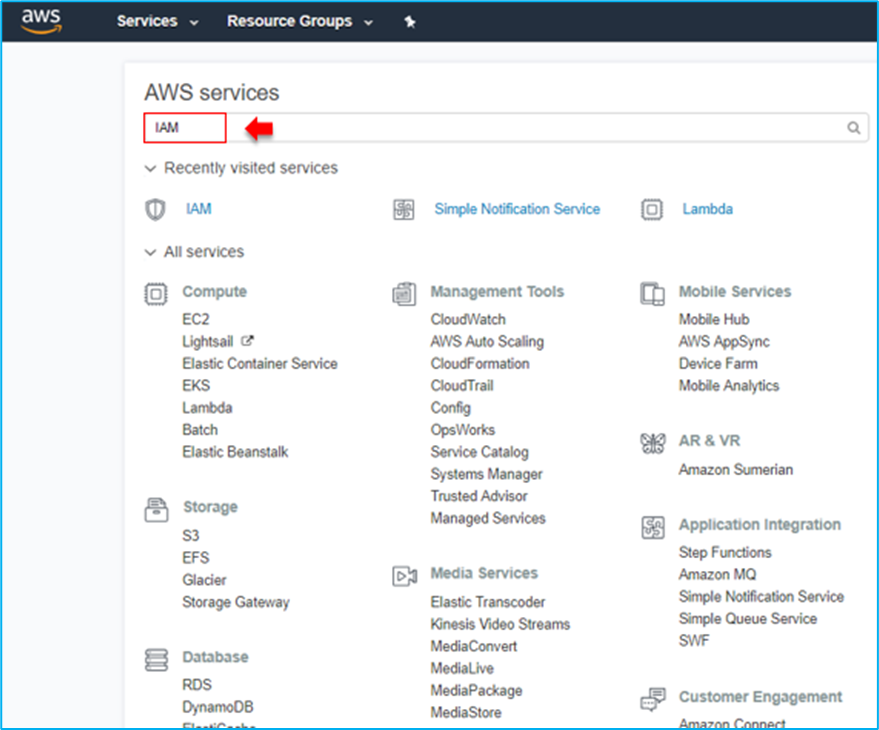Viewport: 879px width, 730px height.
Task: Open Lambda under Compute
Action: (x=207, y=408)
